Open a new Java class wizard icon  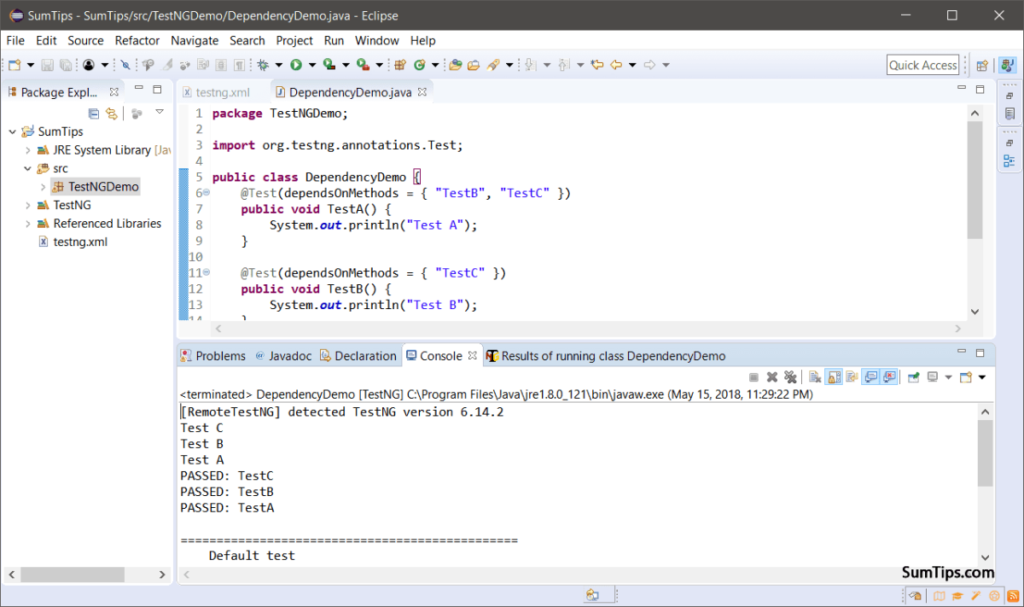pos(418,64)
